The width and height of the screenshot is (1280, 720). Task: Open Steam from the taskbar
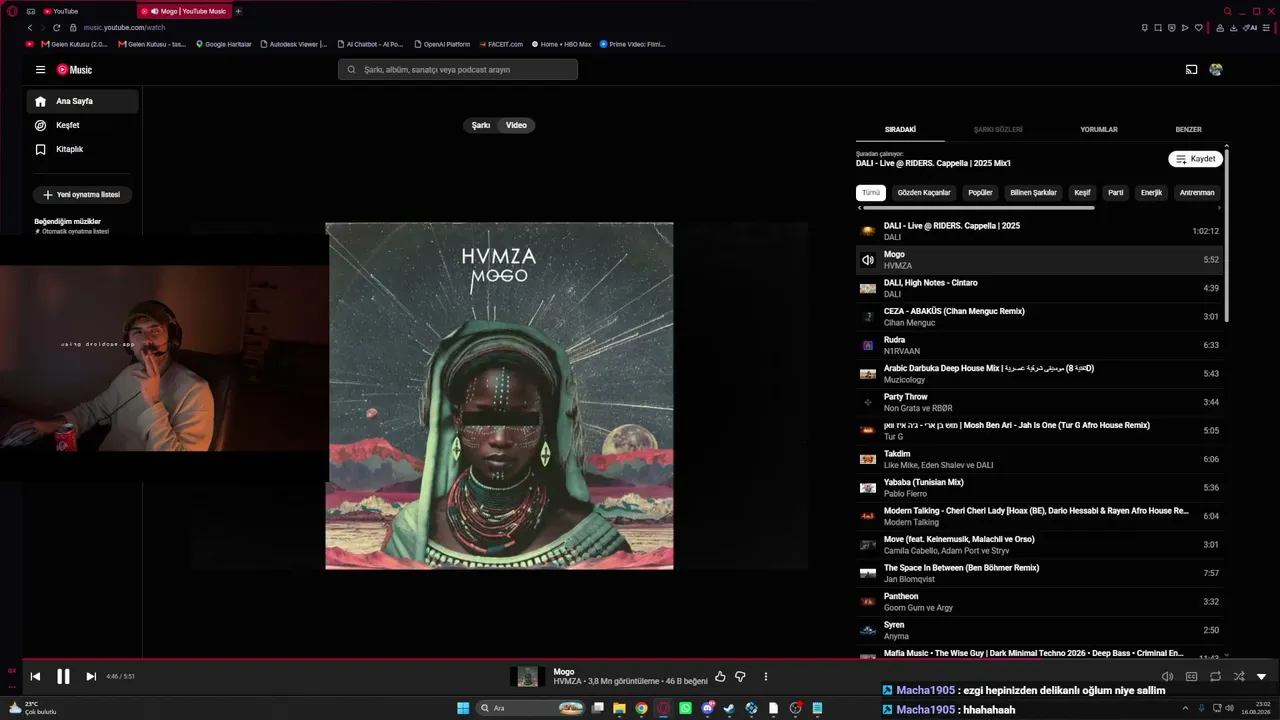click(x=729, y=708)
